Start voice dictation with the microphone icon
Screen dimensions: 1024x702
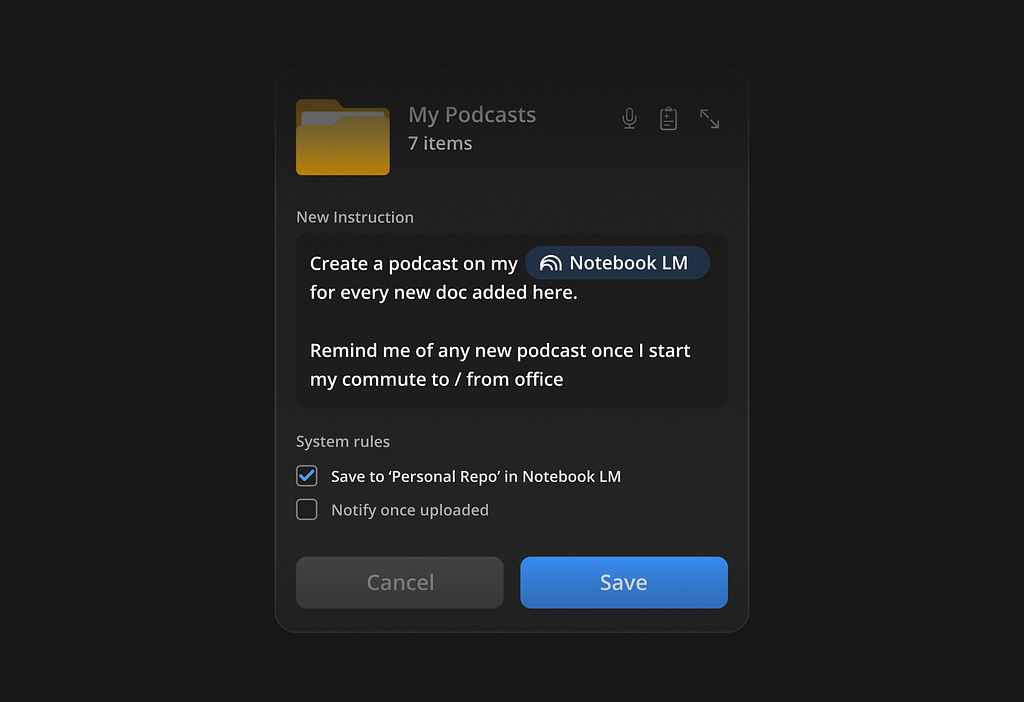[x=629, y=118]
